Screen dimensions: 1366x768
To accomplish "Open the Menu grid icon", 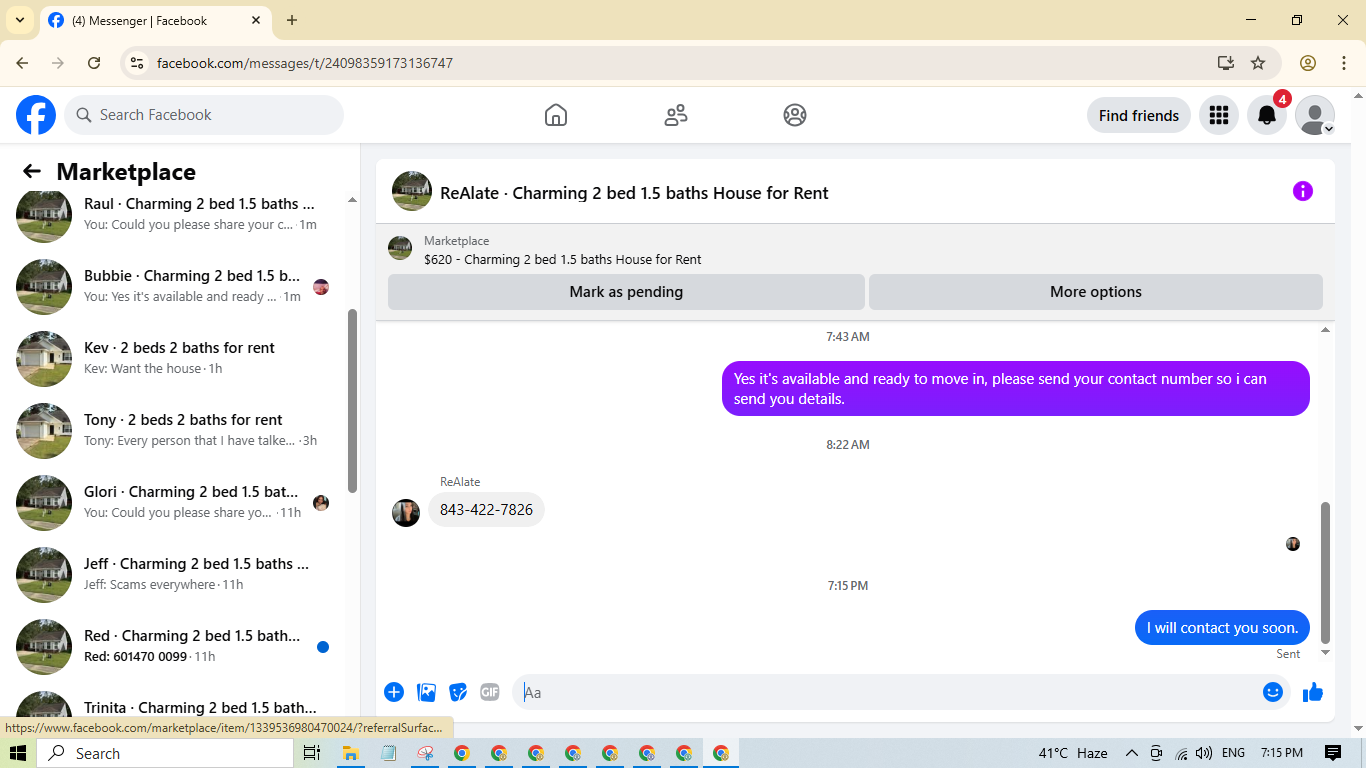I will coord(1218,115).
